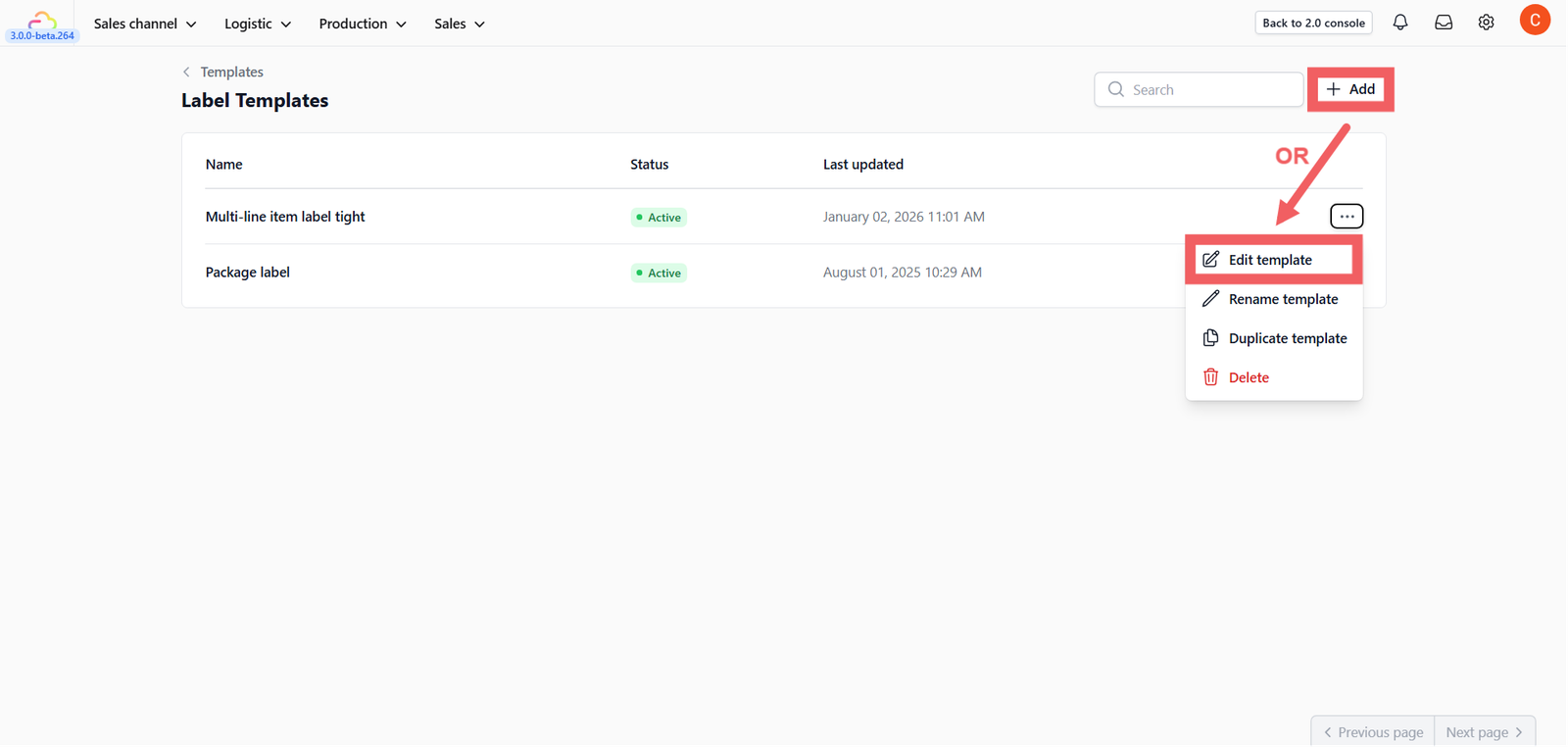This screenshot has width=1568, height=747.
Task: Expand the Sales menu
Action: click(x=460, y=24)
